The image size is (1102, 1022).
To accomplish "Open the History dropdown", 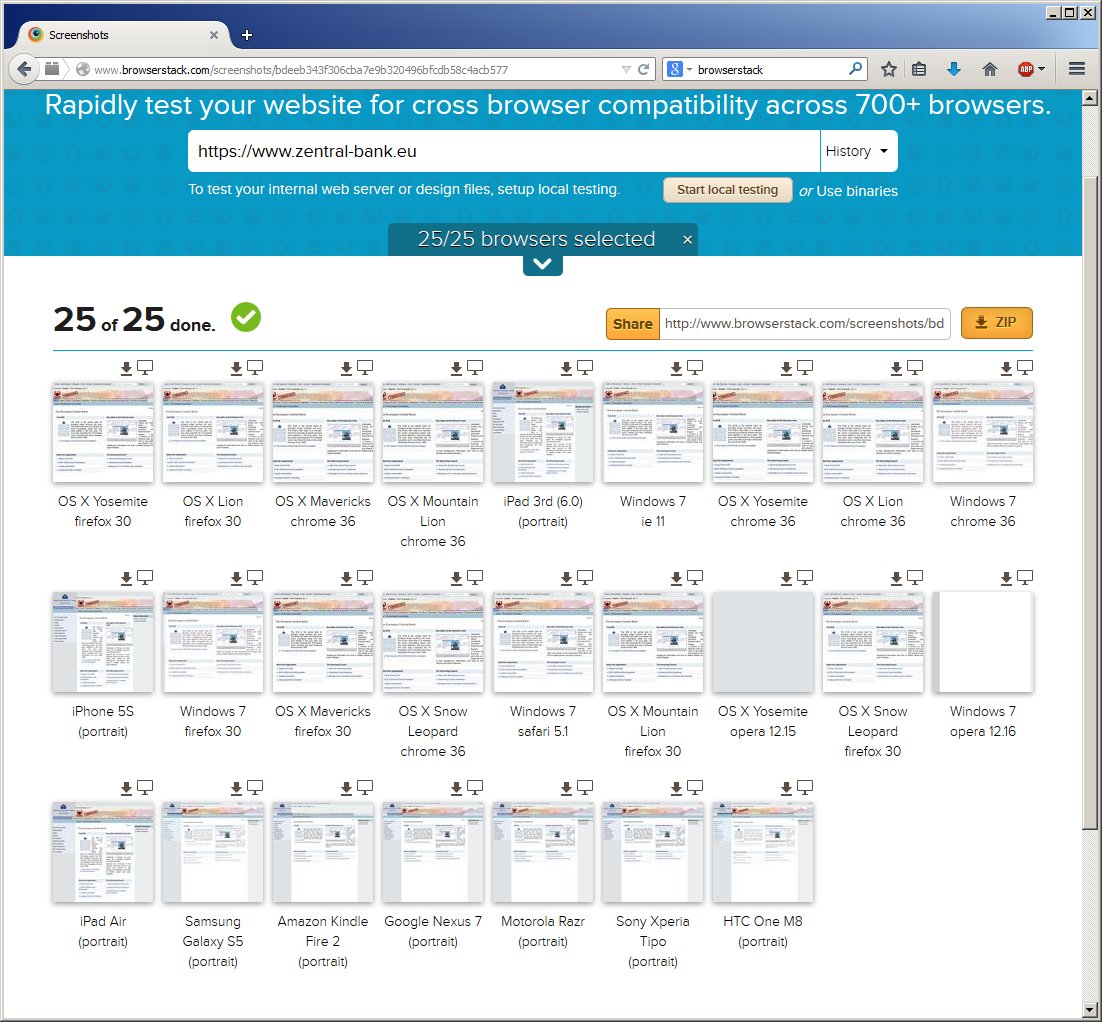I will (x=858, y=151).
